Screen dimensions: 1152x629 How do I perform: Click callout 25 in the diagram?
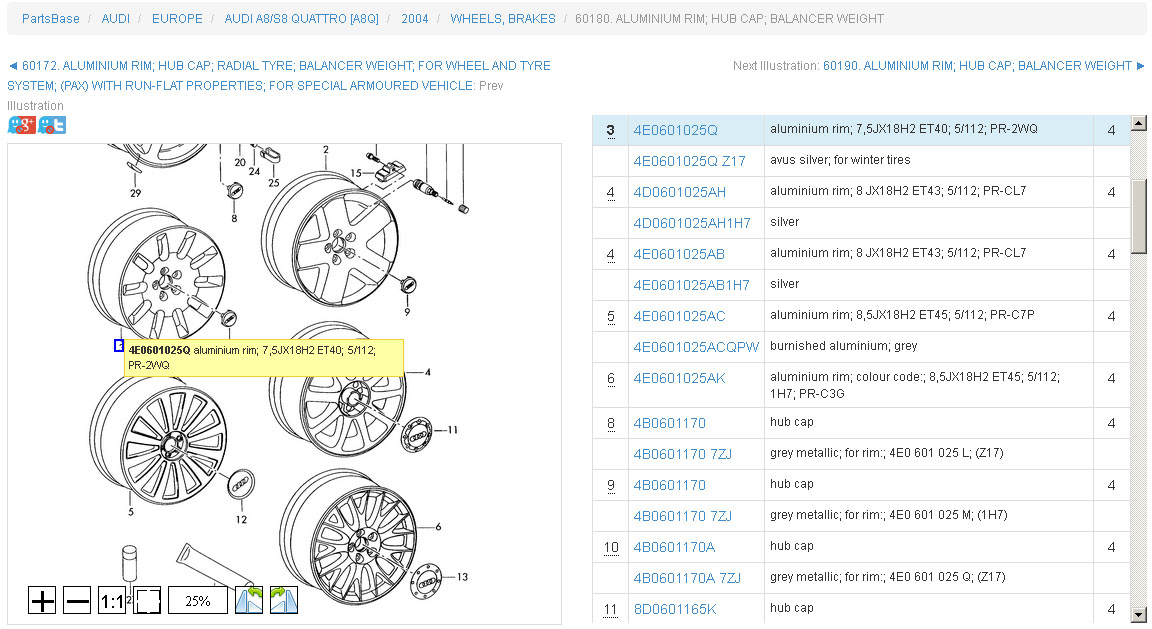[x=273, y=183]
